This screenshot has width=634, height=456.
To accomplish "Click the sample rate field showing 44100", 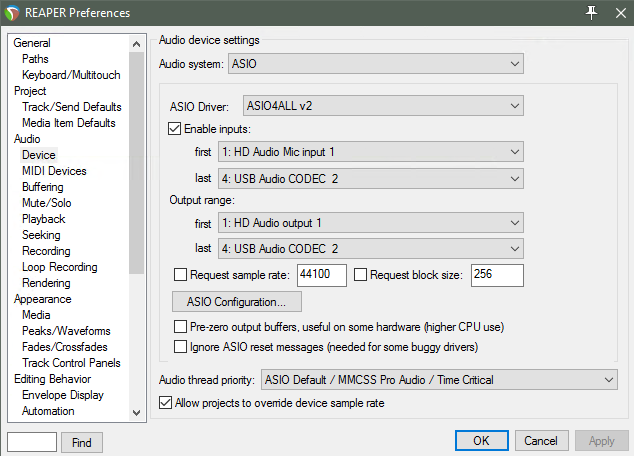I will [321, 275].
